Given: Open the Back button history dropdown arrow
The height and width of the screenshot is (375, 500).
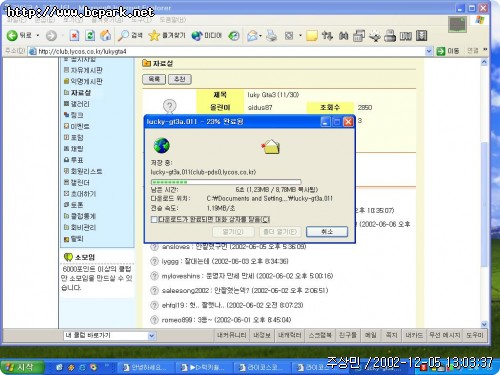Looking at the screenshot, I should [38, 35].
